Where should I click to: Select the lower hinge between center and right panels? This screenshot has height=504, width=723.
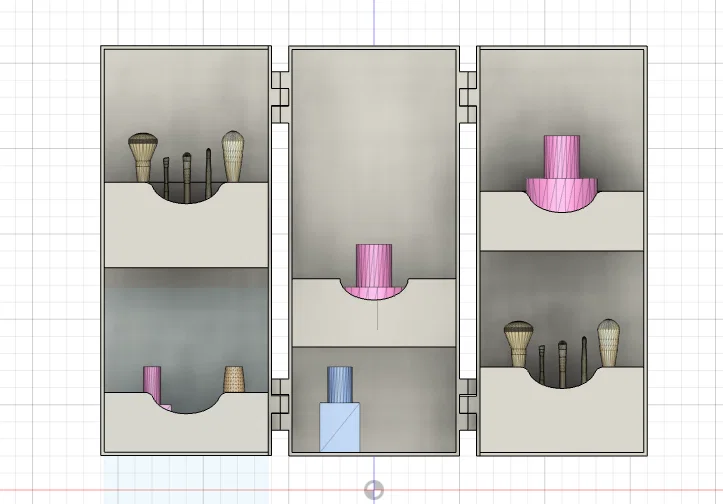pyautogui.click(x=468, y=405)
